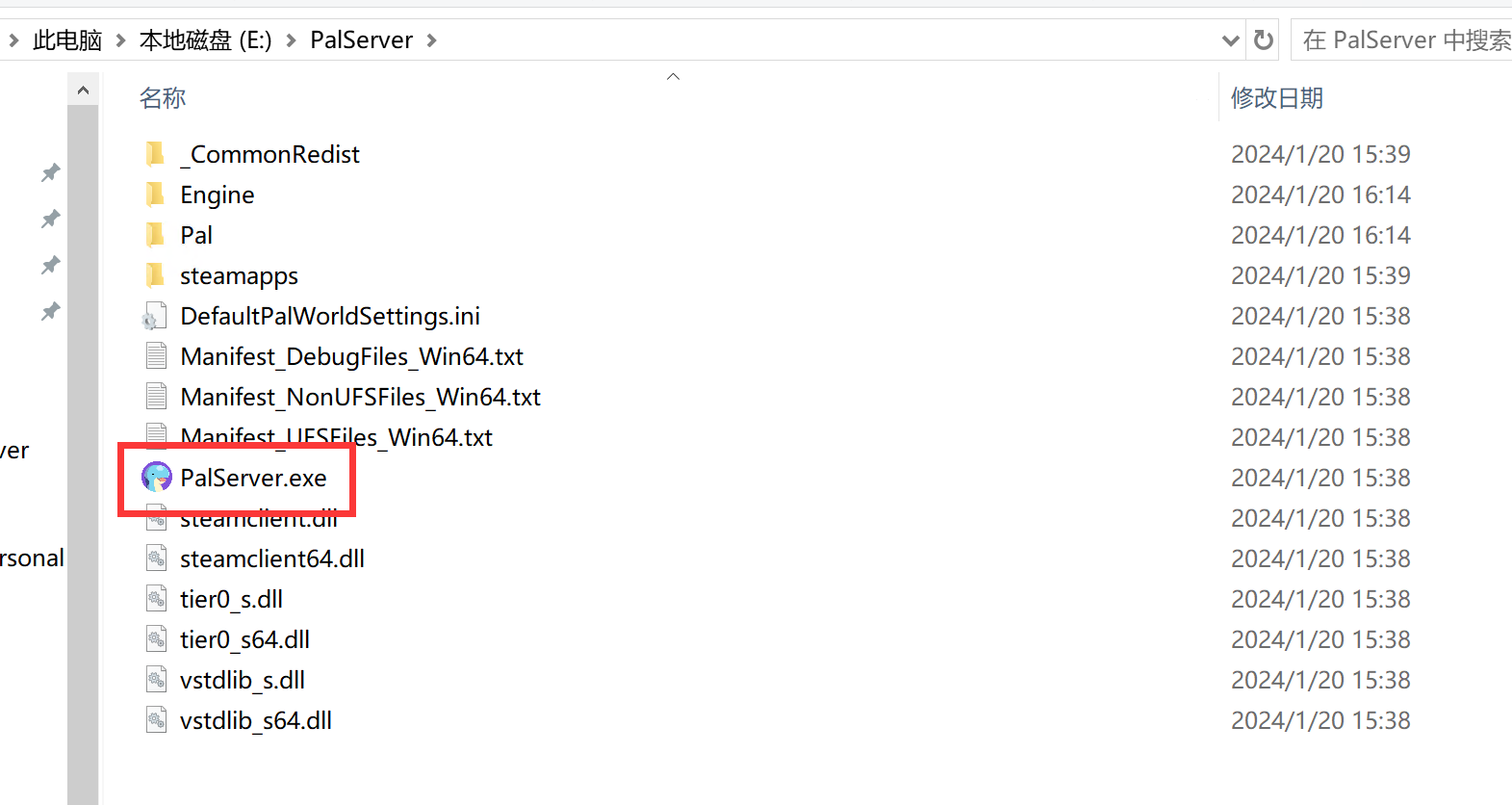Sort files by the 名称 column header

pos(163,97)
